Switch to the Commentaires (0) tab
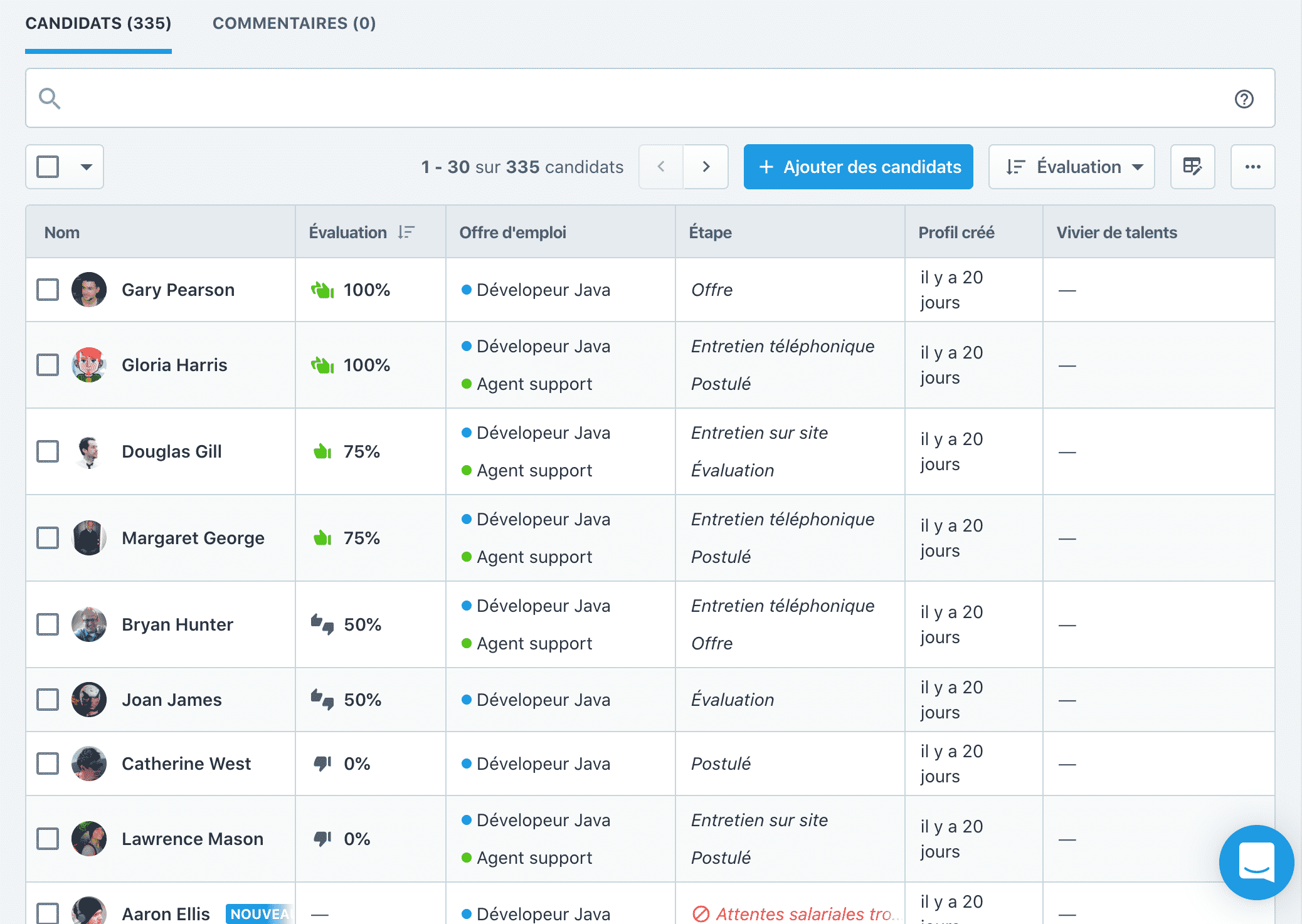 294,24
